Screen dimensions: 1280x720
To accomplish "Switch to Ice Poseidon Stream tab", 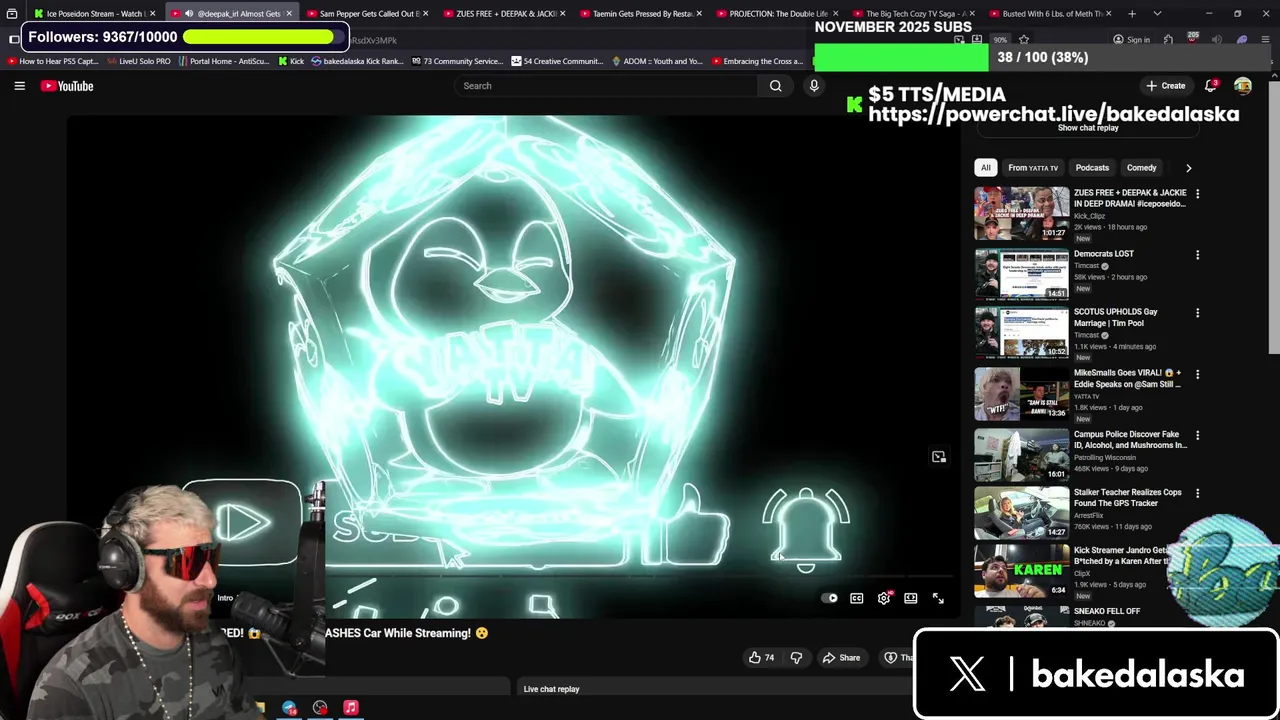I will coord(94,14).
